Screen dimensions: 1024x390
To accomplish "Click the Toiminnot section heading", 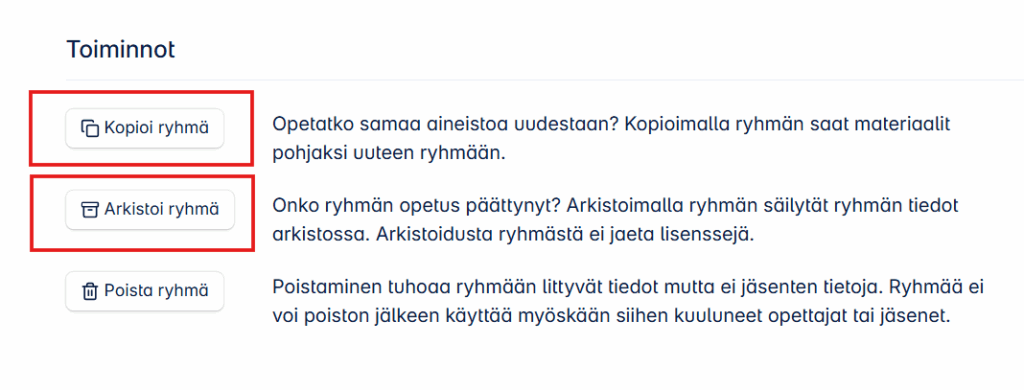I will 121,50.
